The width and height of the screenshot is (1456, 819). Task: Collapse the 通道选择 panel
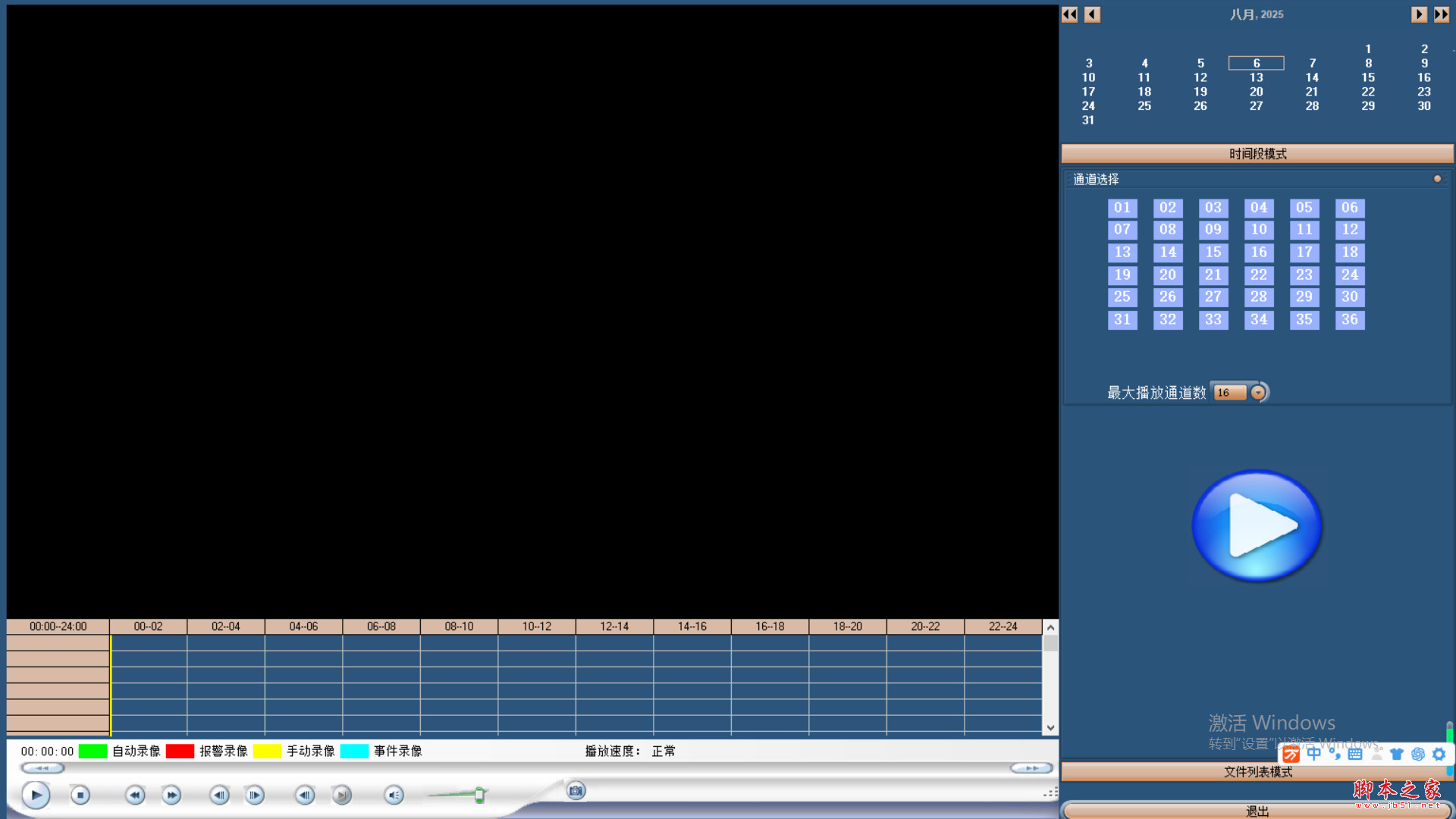1437,179
